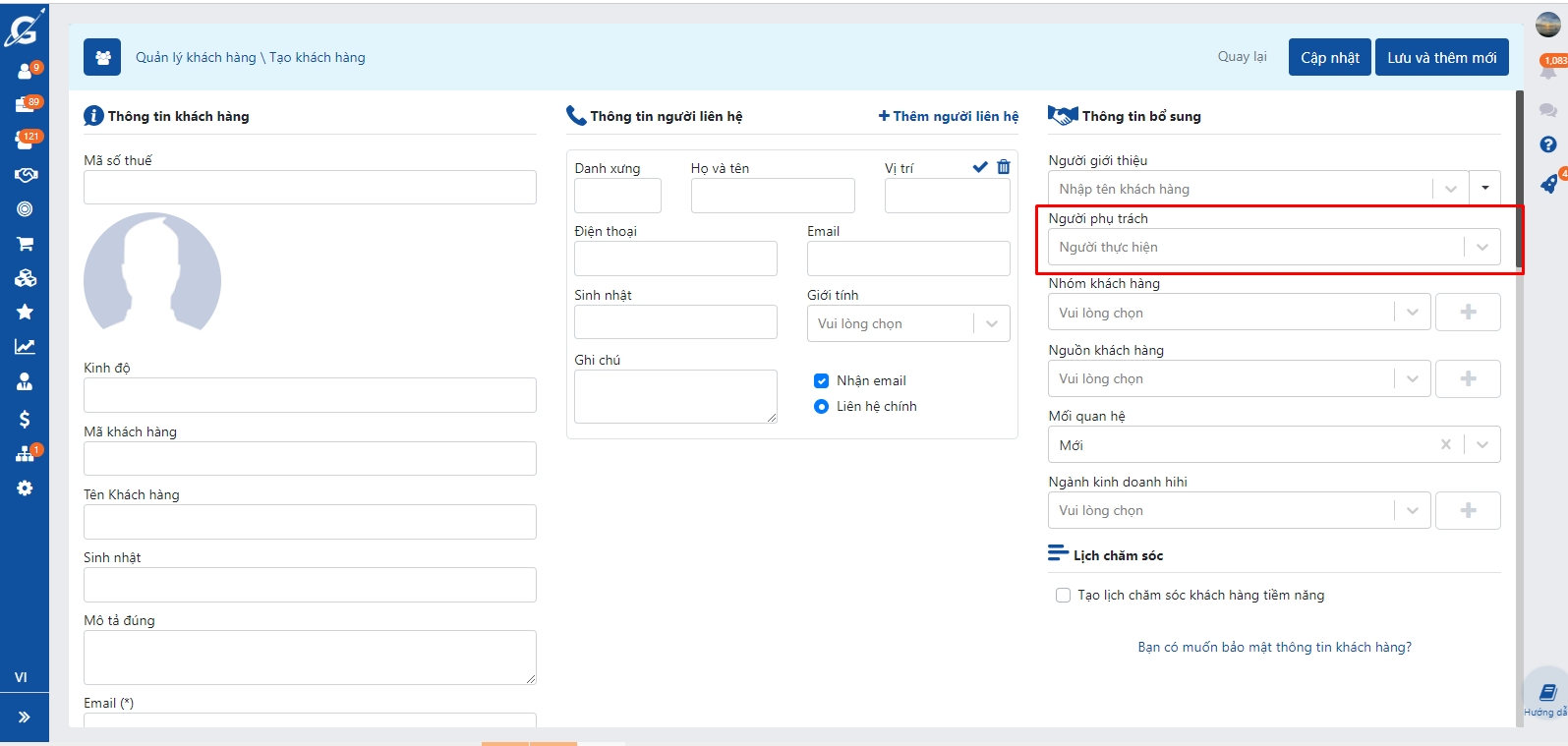1568x746 pixels.
Task: Open the settings gear in sidebar
Action: point(25,488)
